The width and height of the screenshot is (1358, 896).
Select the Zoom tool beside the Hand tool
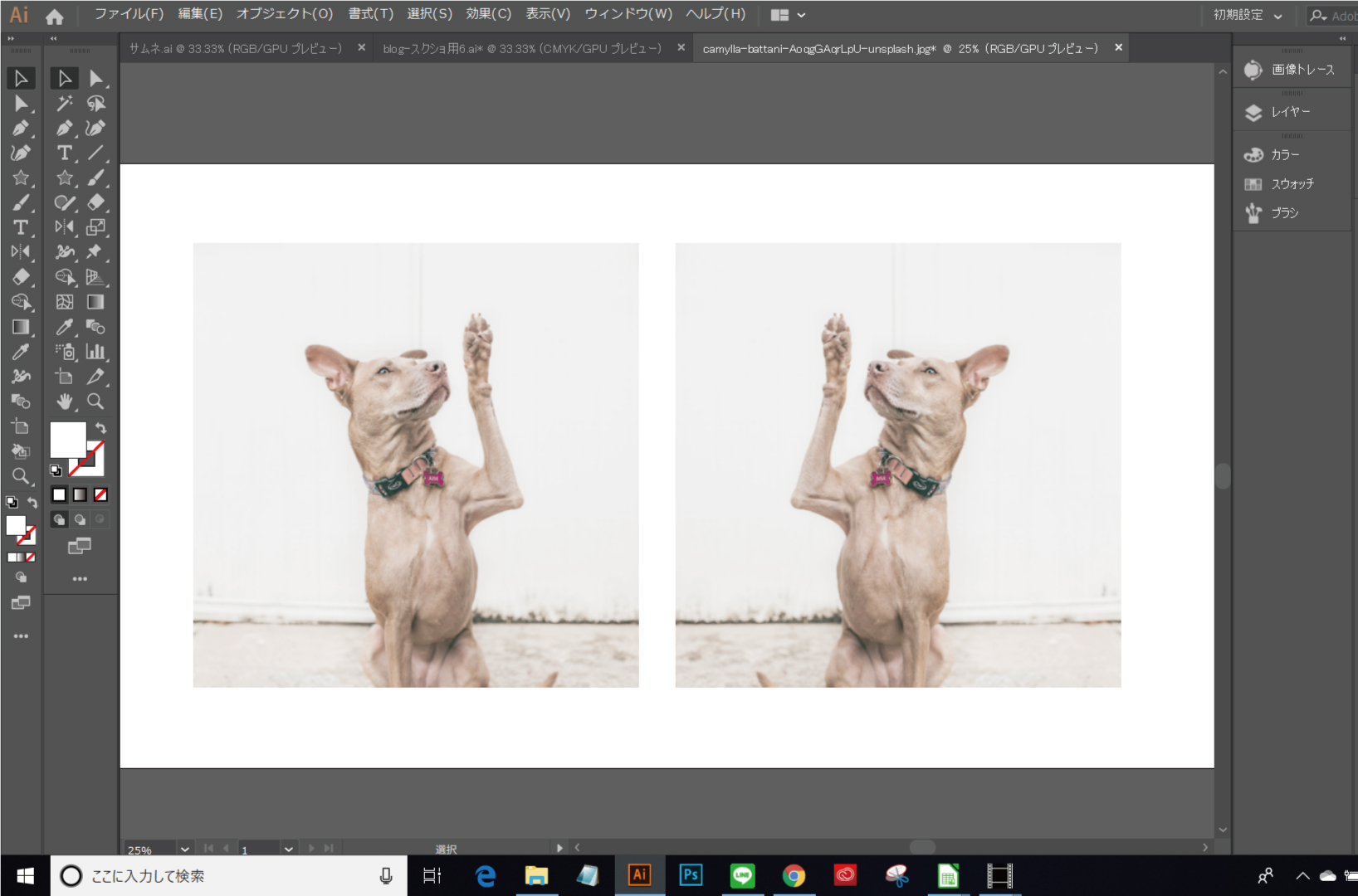point(96,402)
